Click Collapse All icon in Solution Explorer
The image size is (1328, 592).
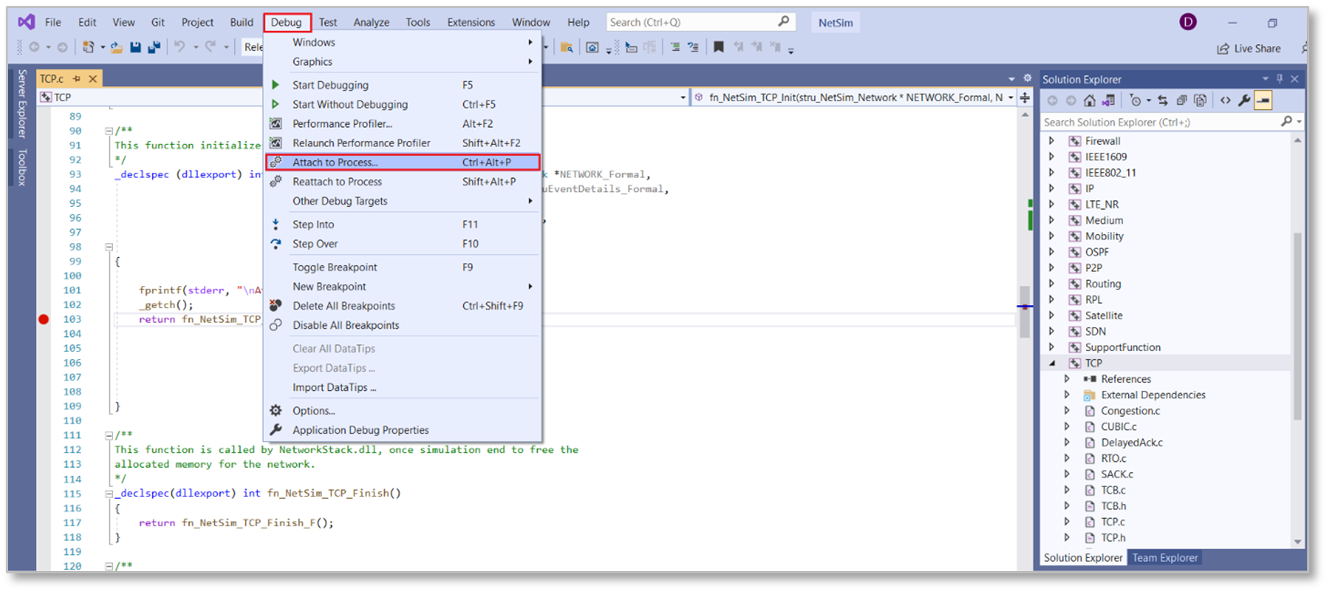pos(1181,100)
